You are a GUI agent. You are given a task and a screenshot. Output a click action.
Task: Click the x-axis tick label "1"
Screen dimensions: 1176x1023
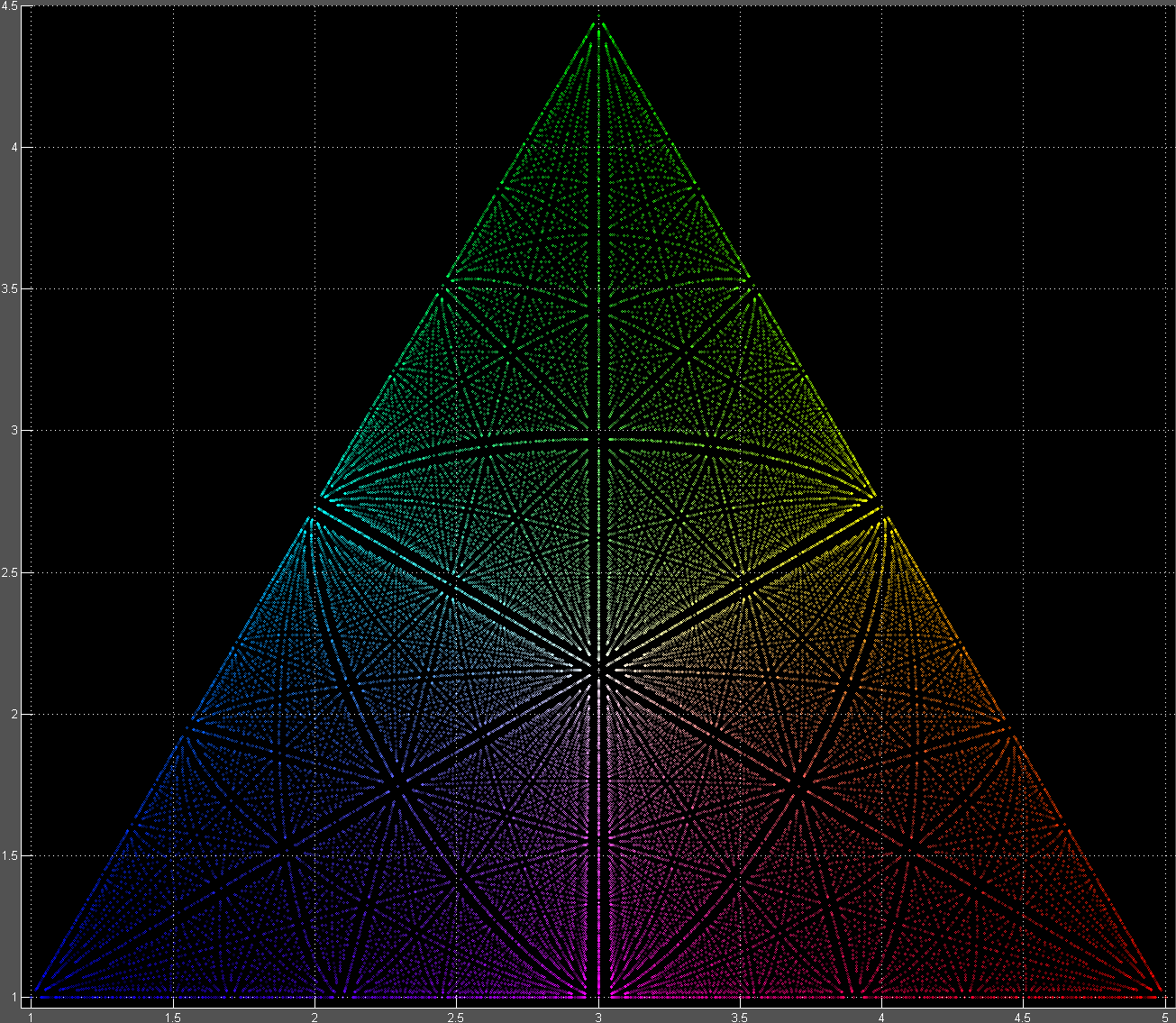(31, 1016)
